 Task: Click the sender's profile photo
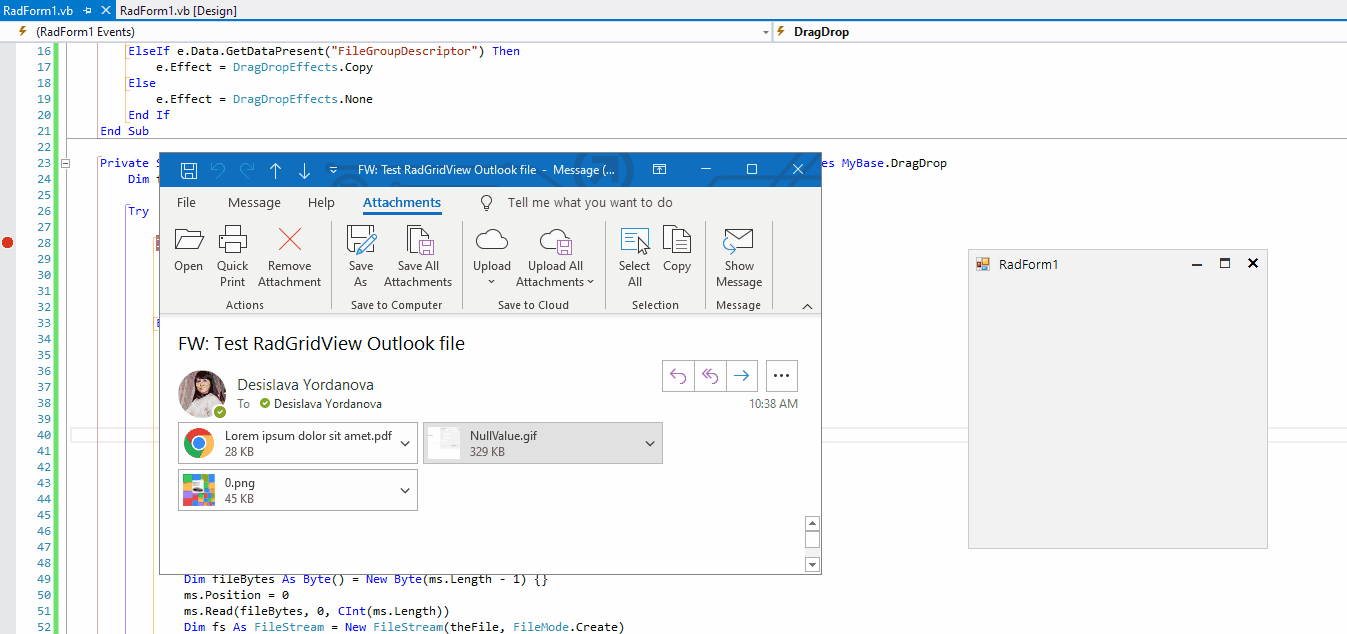click(x=202, y=394)
